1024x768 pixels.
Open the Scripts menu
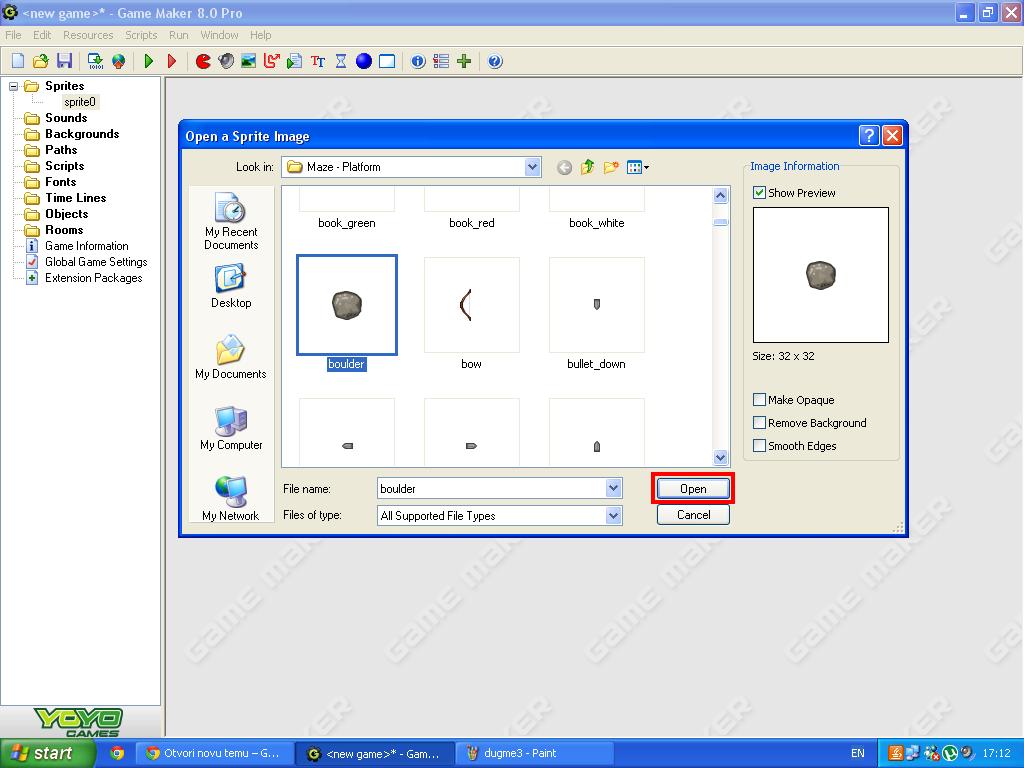click(x=141, y=35)
